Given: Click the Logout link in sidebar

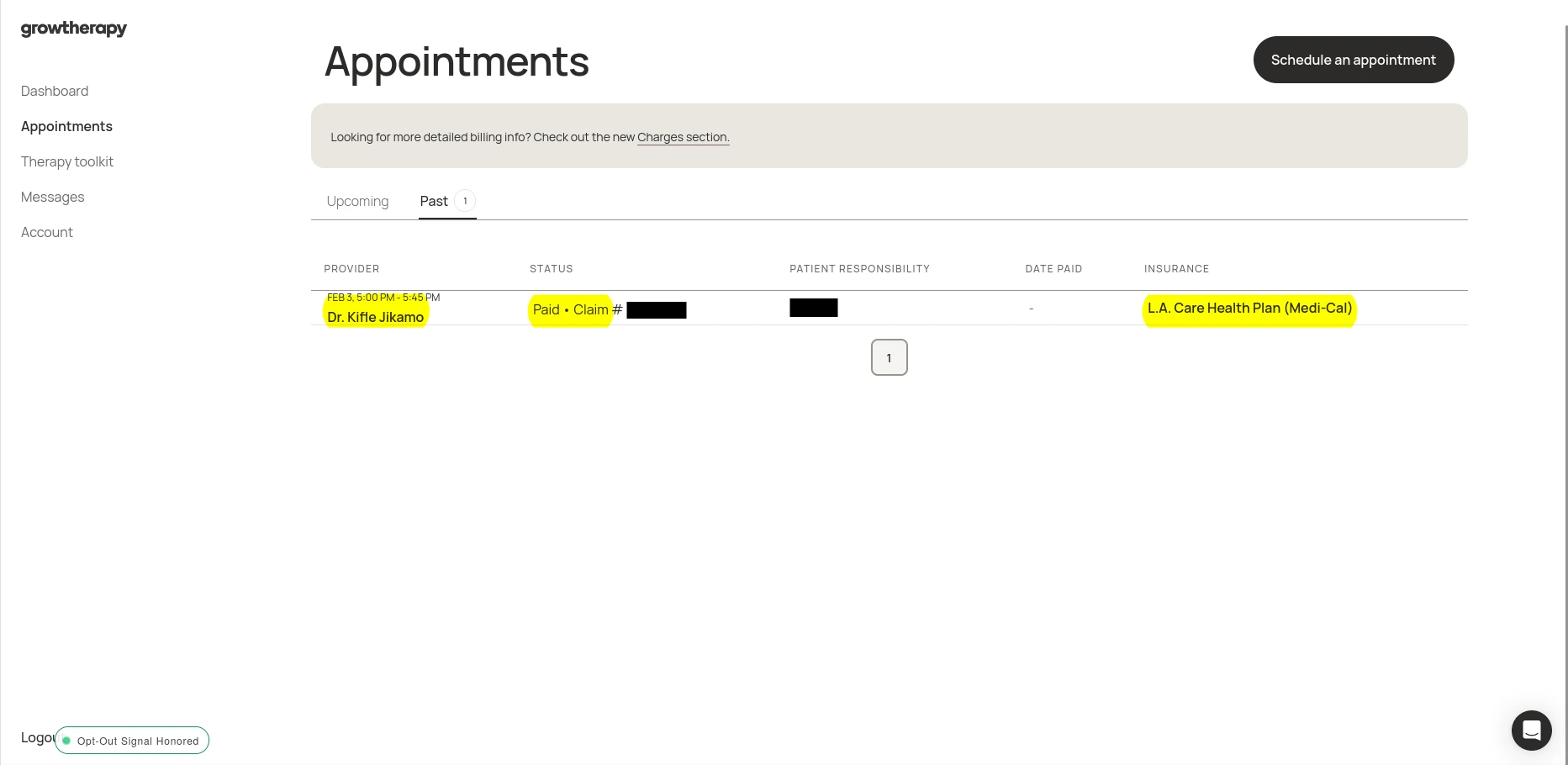Looking at the screenshot, I should (x=36, y=737).
